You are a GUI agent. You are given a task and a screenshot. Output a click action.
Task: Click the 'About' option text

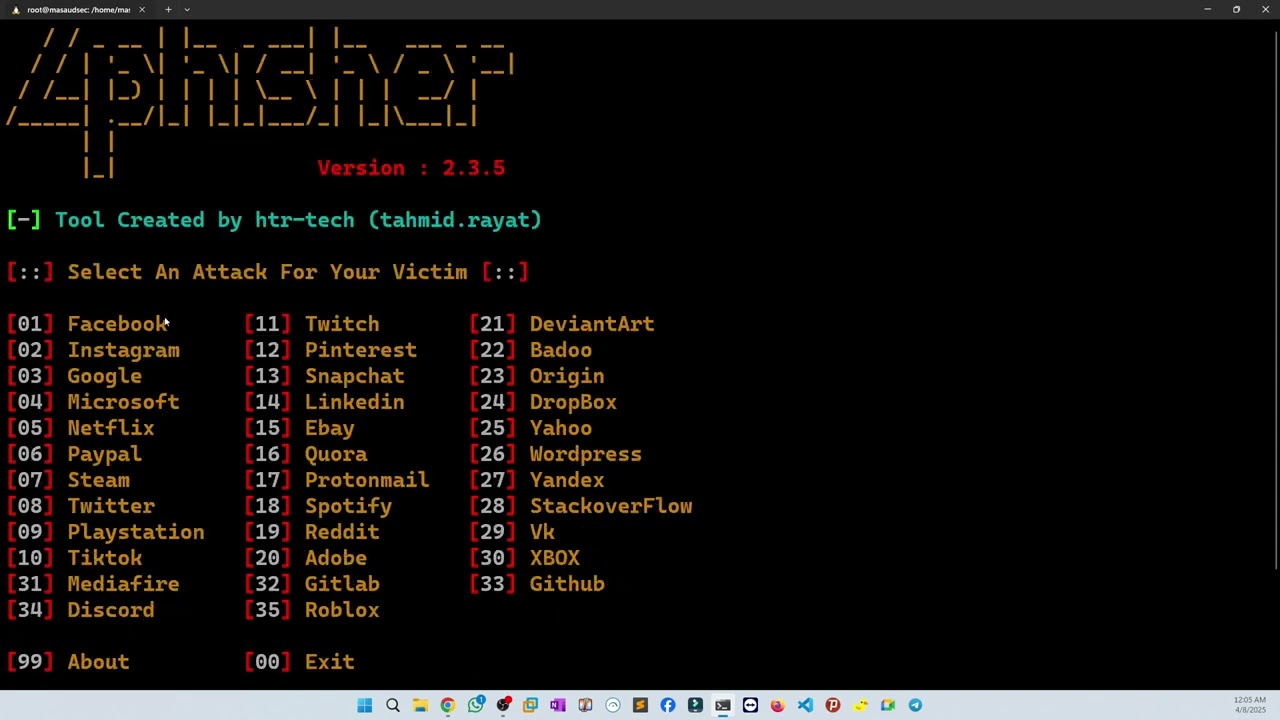(x=98, y=662)
